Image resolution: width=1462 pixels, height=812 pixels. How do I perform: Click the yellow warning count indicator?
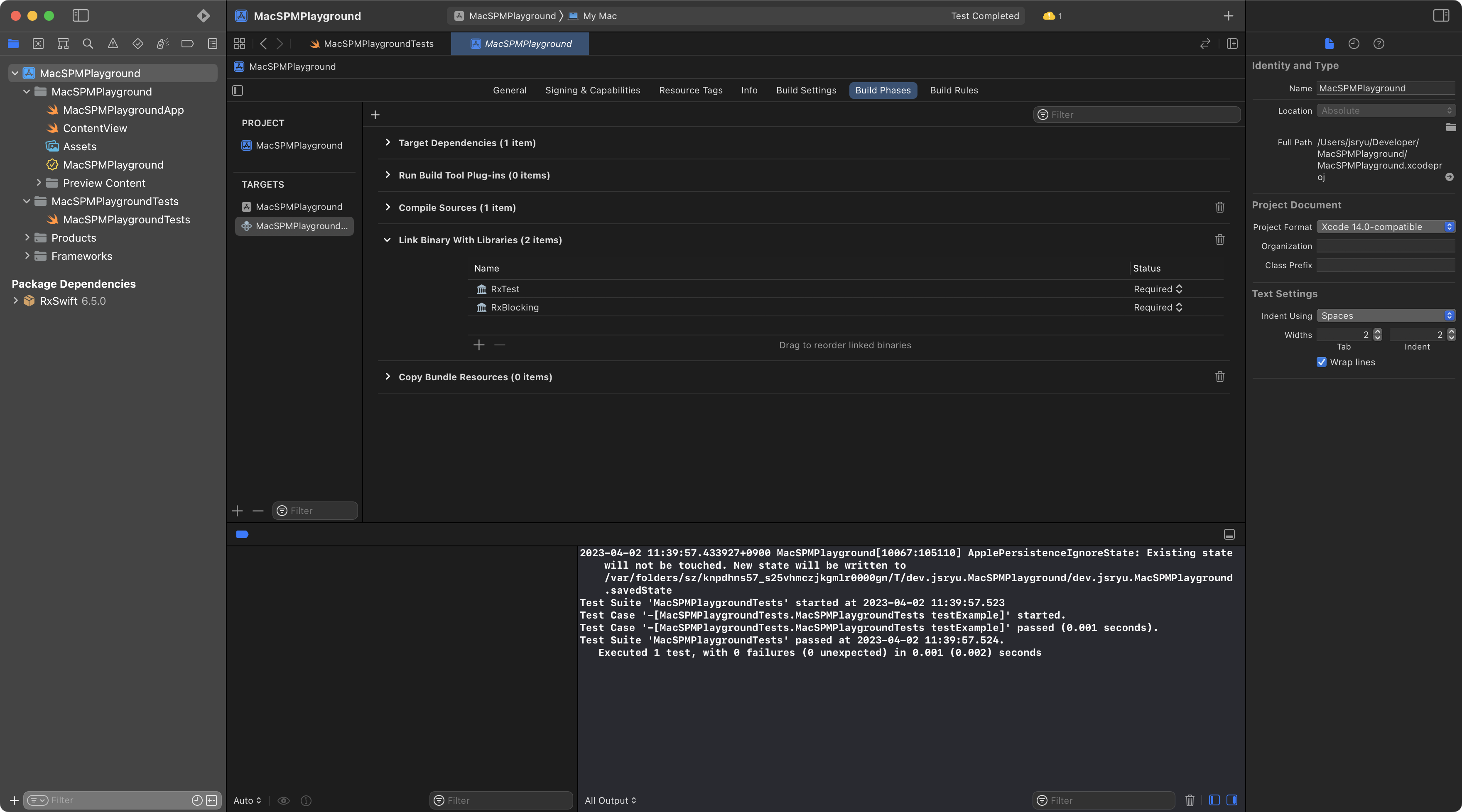[1052, 16]
